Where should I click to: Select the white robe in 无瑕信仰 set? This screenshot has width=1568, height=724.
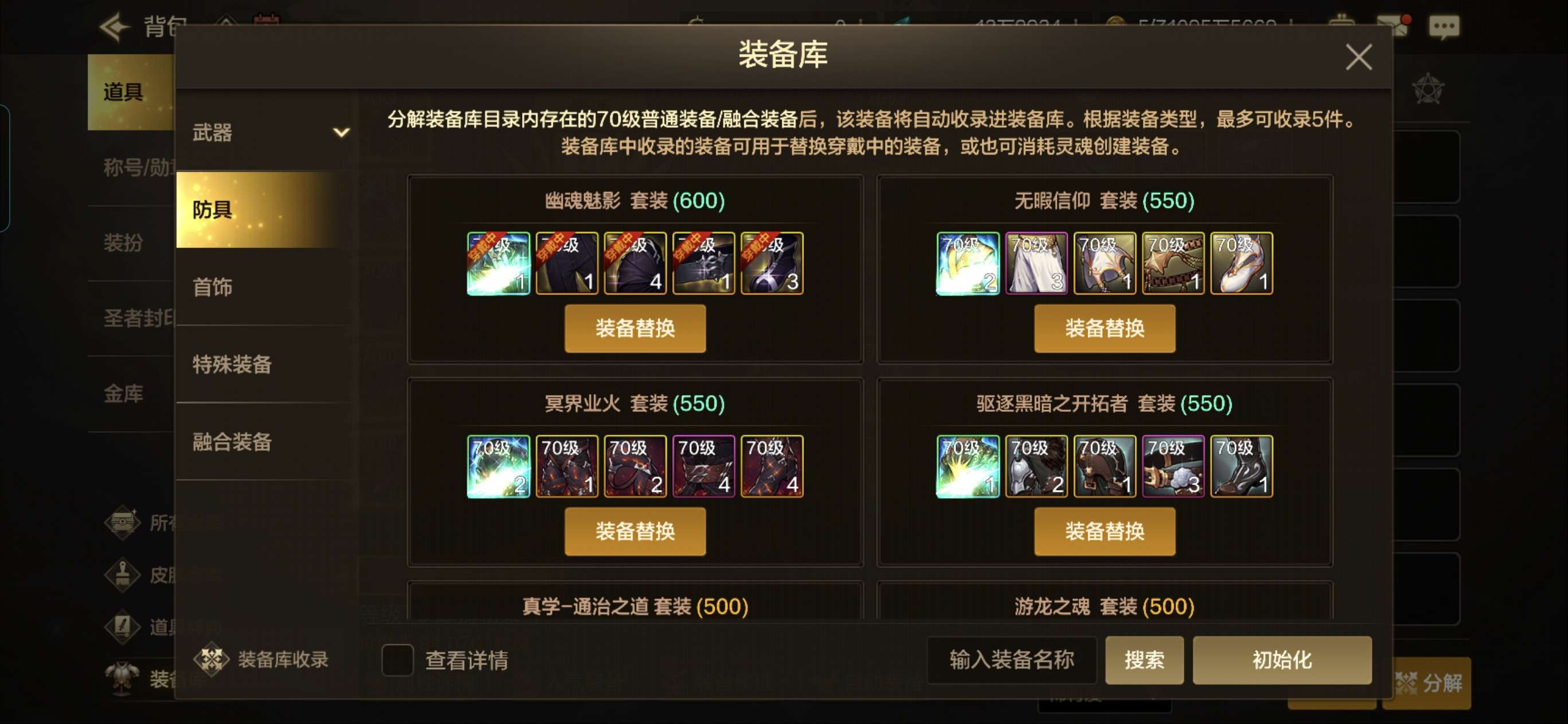[1036, 263]
